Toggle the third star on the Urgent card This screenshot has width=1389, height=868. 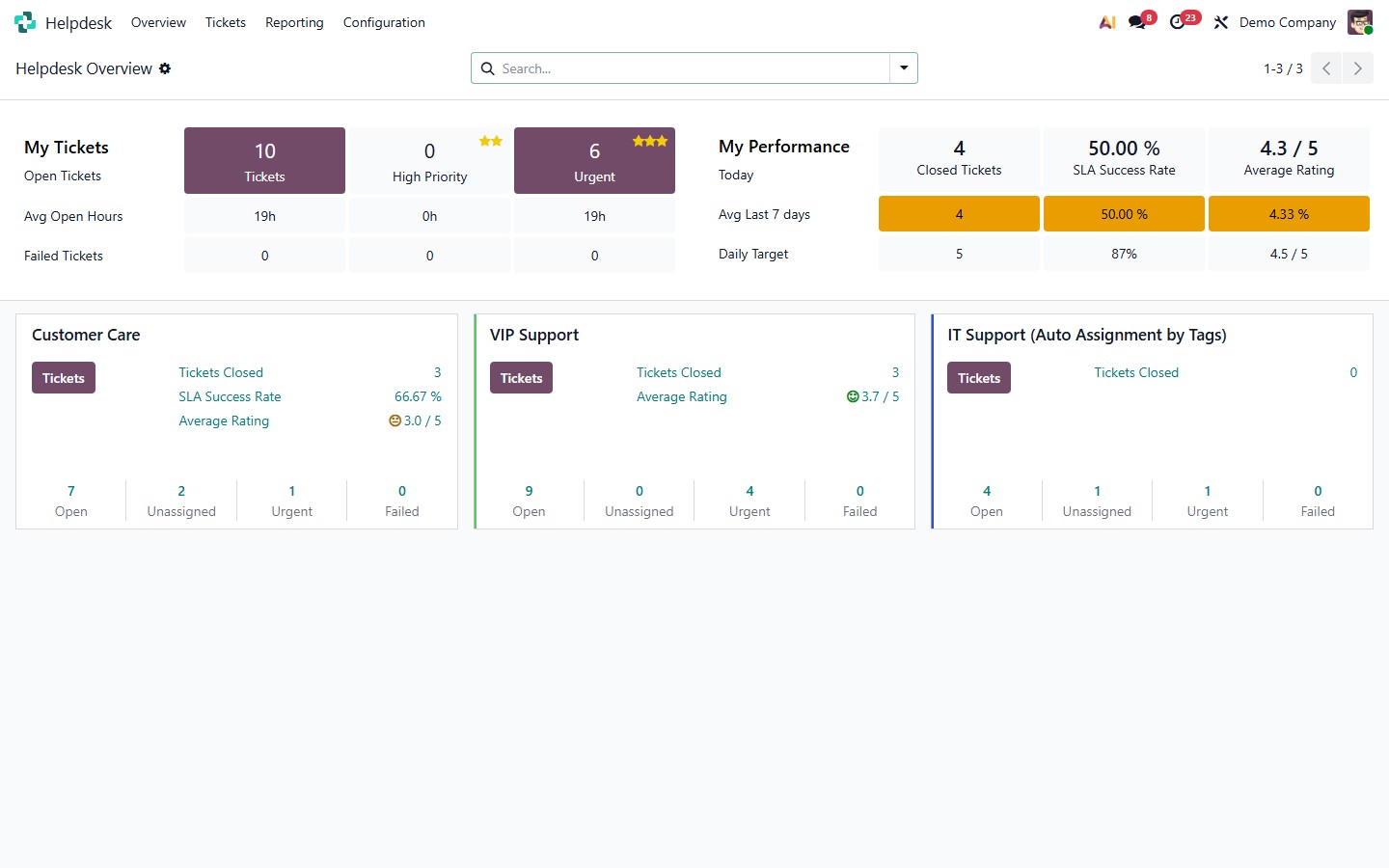[x=663, y=140]
